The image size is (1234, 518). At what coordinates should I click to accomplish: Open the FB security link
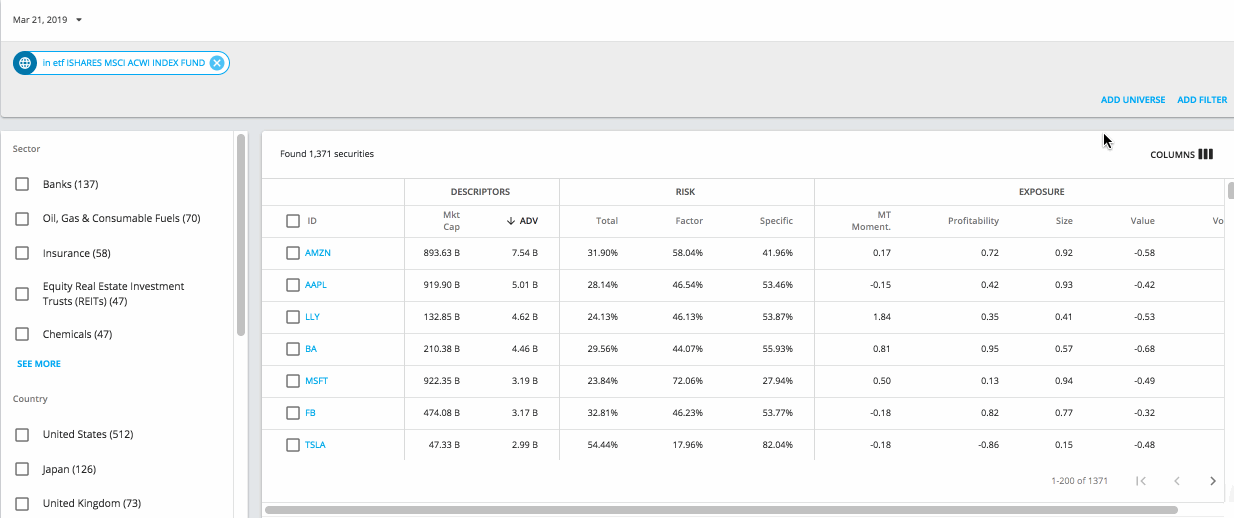[310, 413]
